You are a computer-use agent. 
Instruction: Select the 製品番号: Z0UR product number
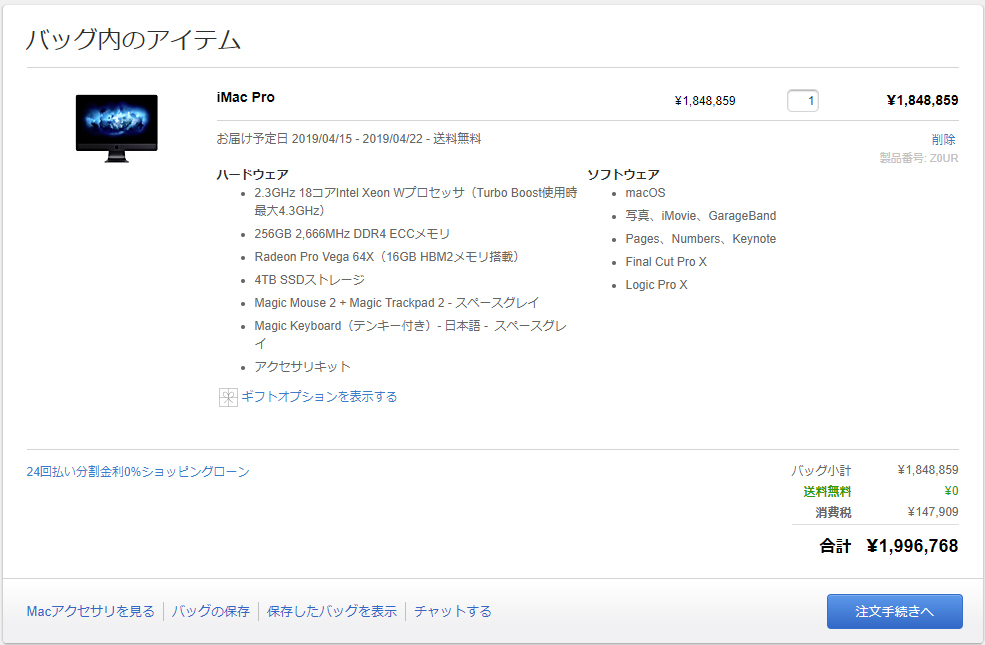click(919, 158)
